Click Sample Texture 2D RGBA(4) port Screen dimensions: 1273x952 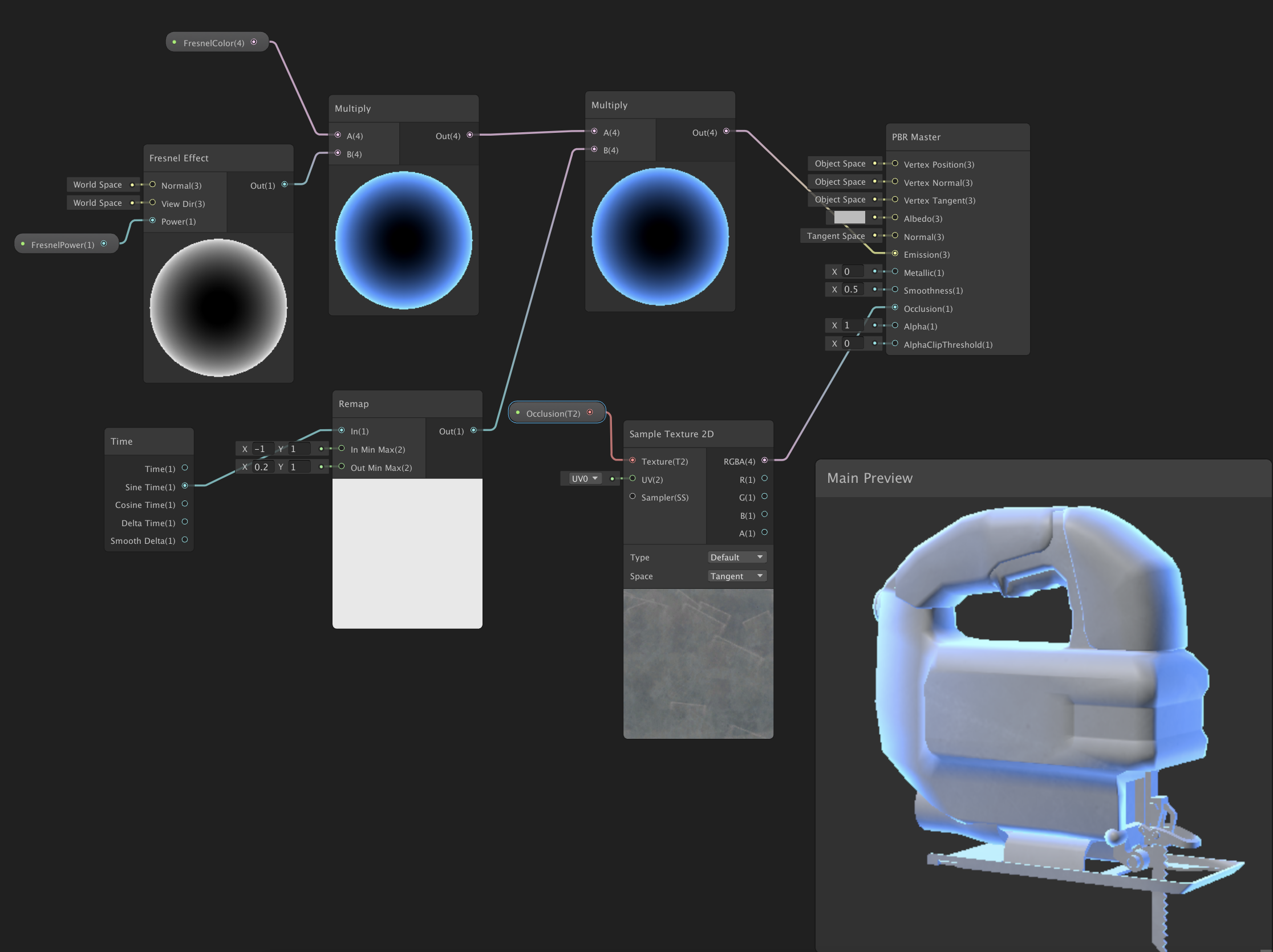pyautogui.click(x=764, y=460)
